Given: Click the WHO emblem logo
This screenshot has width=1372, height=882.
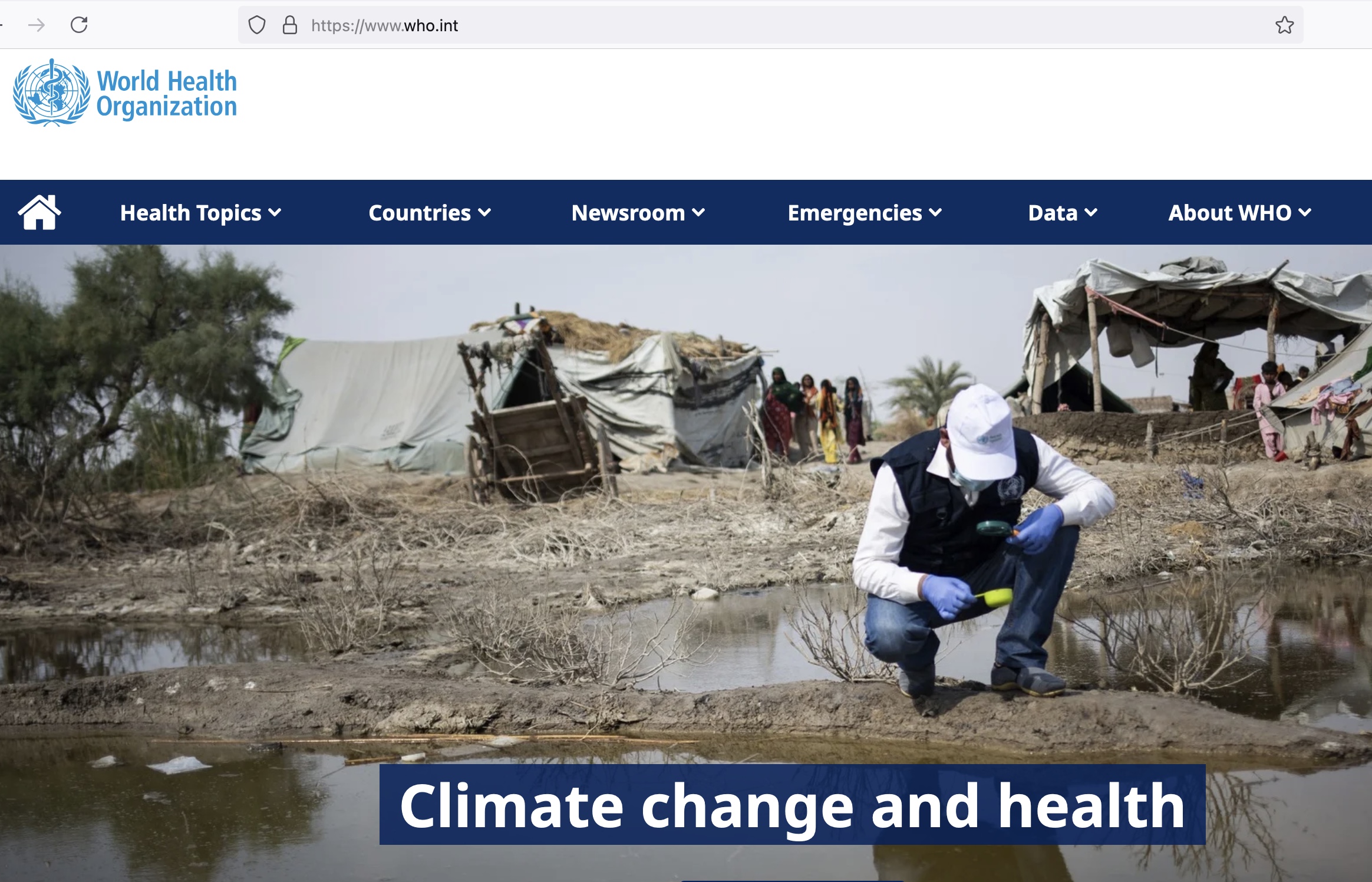Looking at the screenshot, I should tap(52, 93).
